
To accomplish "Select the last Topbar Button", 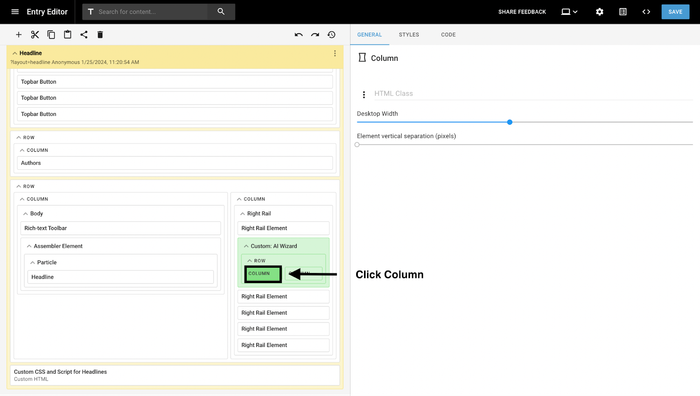I will tap(175, 114).
